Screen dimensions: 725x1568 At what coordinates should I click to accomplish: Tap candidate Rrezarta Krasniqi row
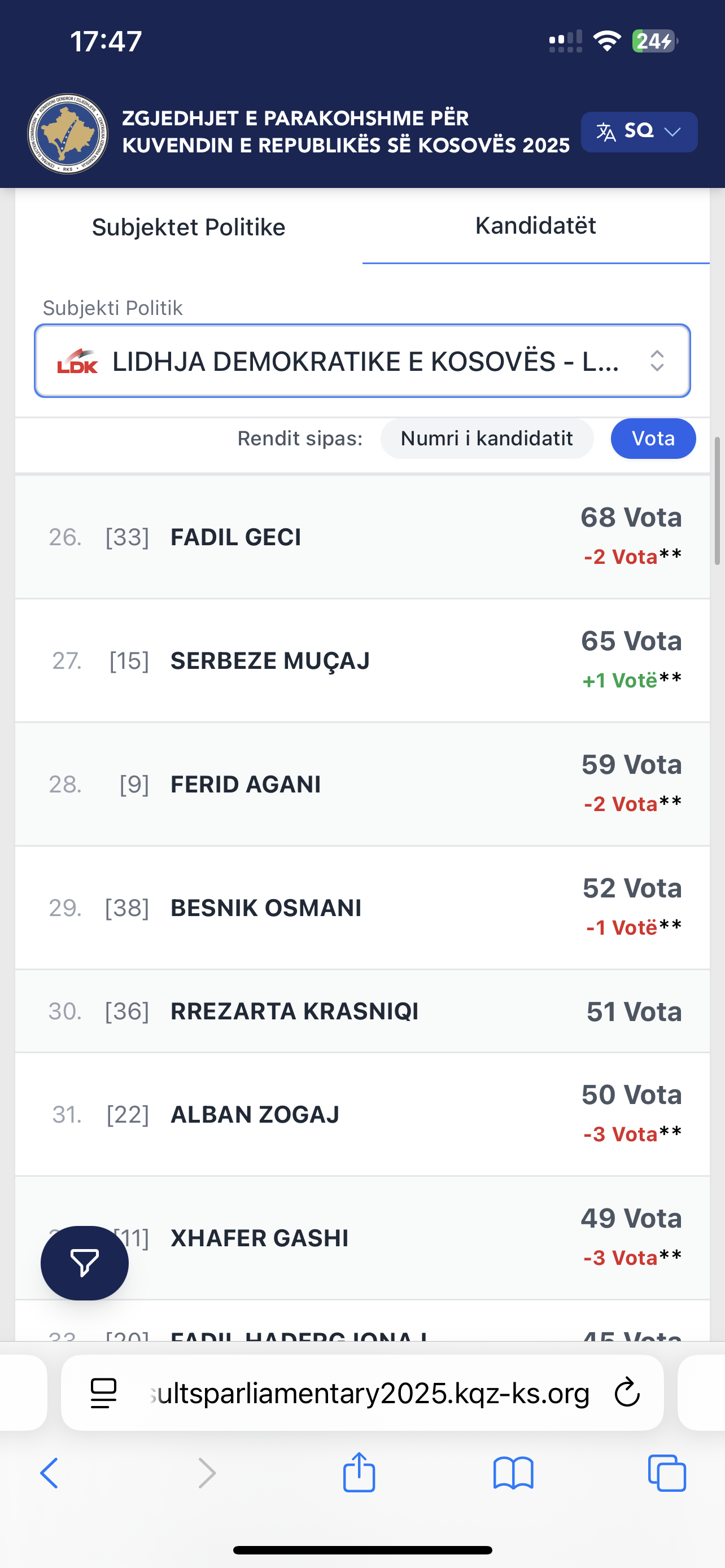tap(295, 1011)
